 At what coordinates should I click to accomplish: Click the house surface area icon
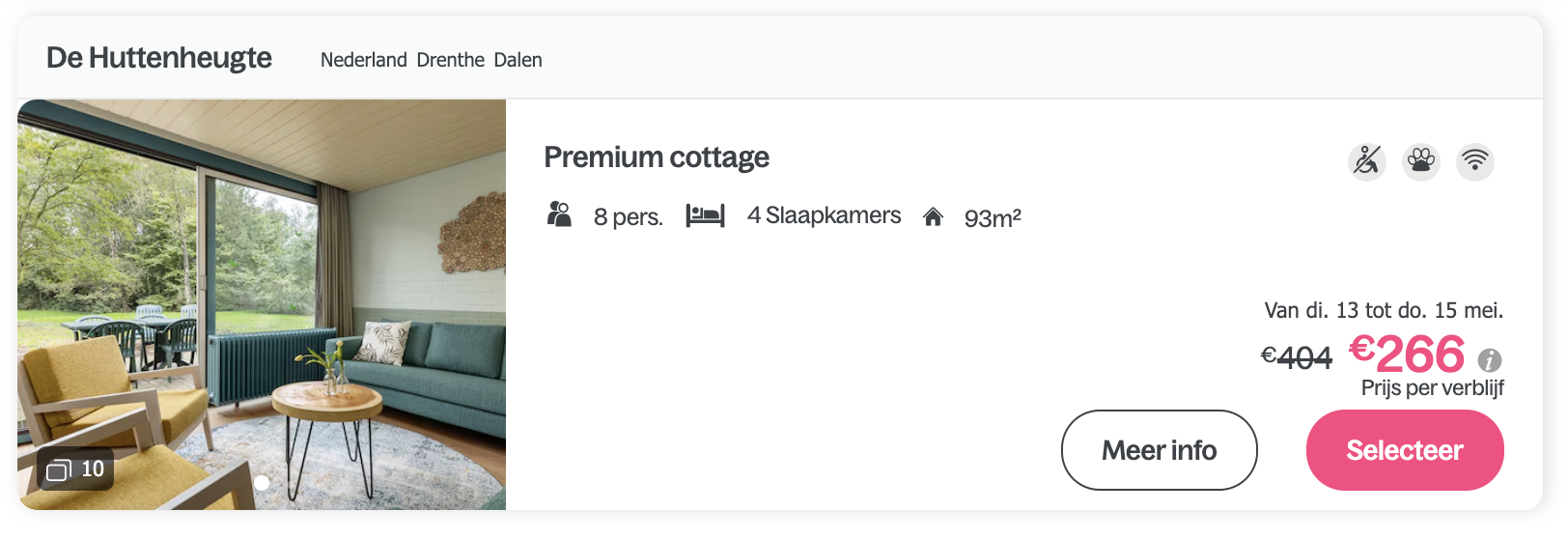point(933,216)
